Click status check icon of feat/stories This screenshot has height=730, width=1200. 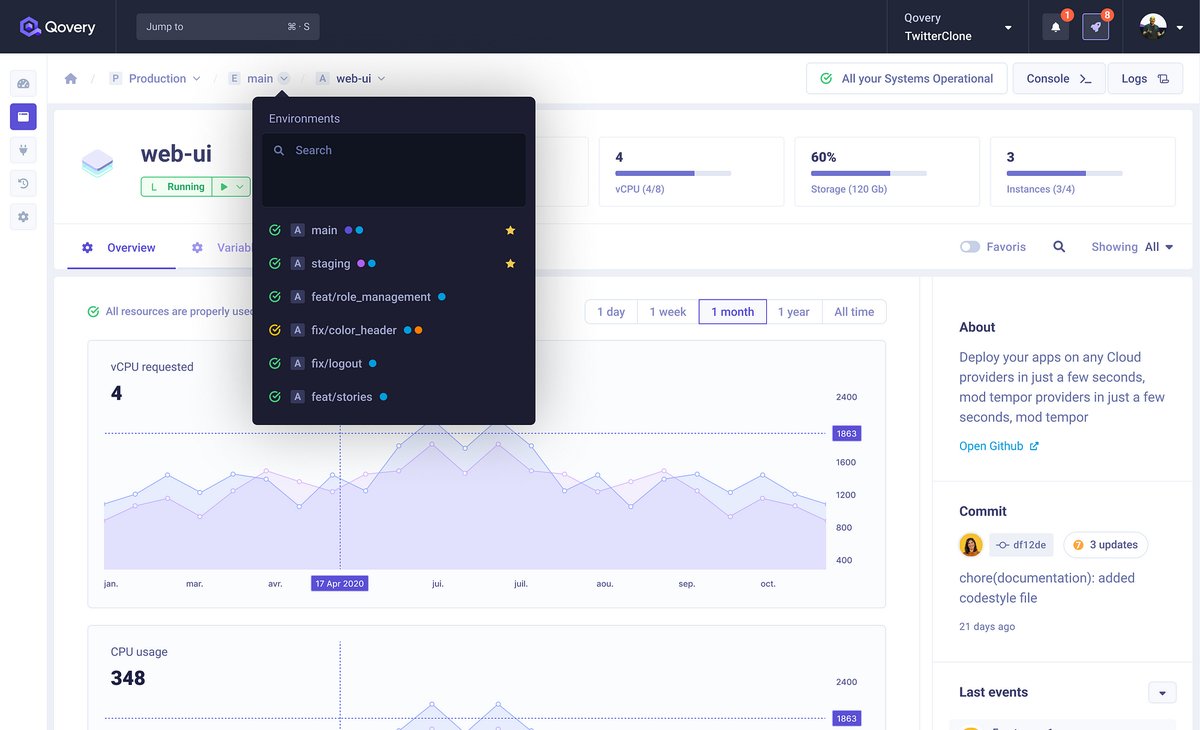(275, 397)
